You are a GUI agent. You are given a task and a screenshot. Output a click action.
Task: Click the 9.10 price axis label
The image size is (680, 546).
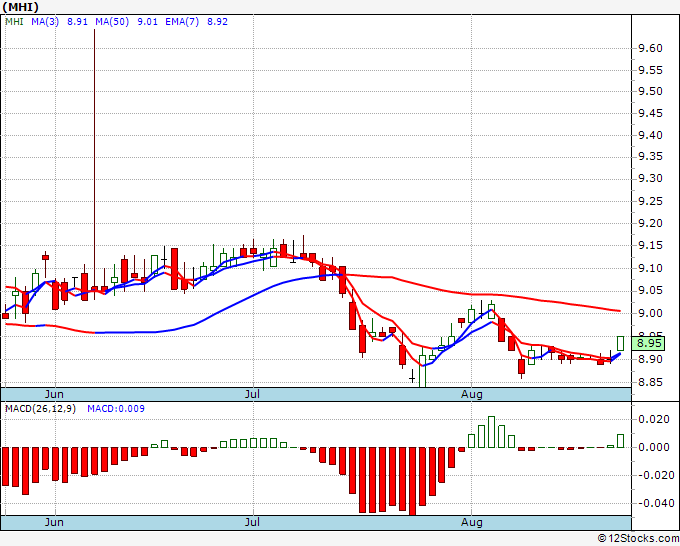coord(651,268)
